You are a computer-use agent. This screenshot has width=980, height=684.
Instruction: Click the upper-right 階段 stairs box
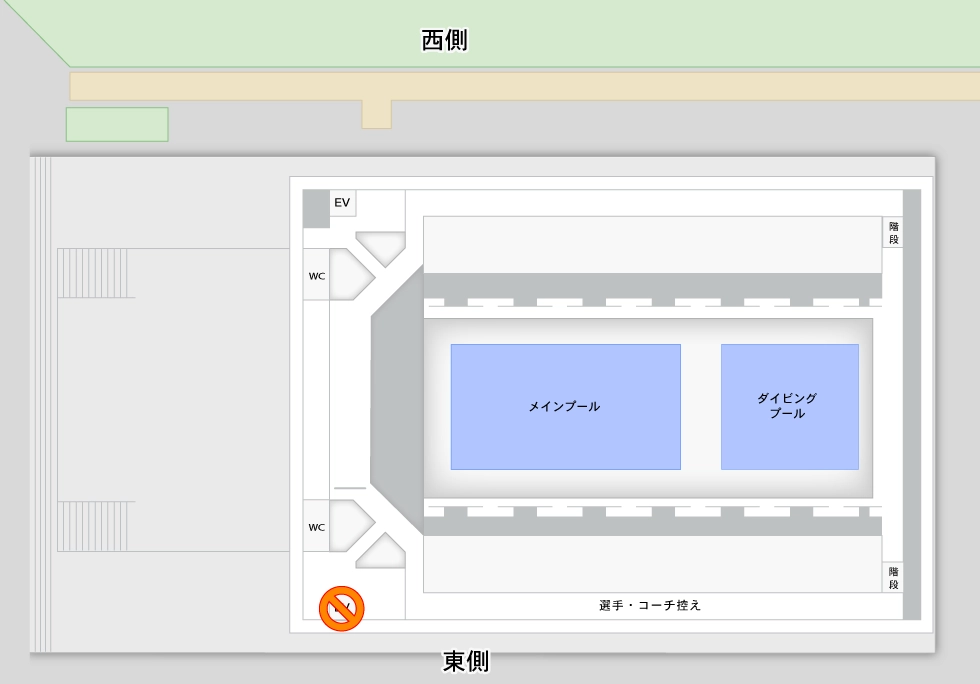(x=893, y=233)
